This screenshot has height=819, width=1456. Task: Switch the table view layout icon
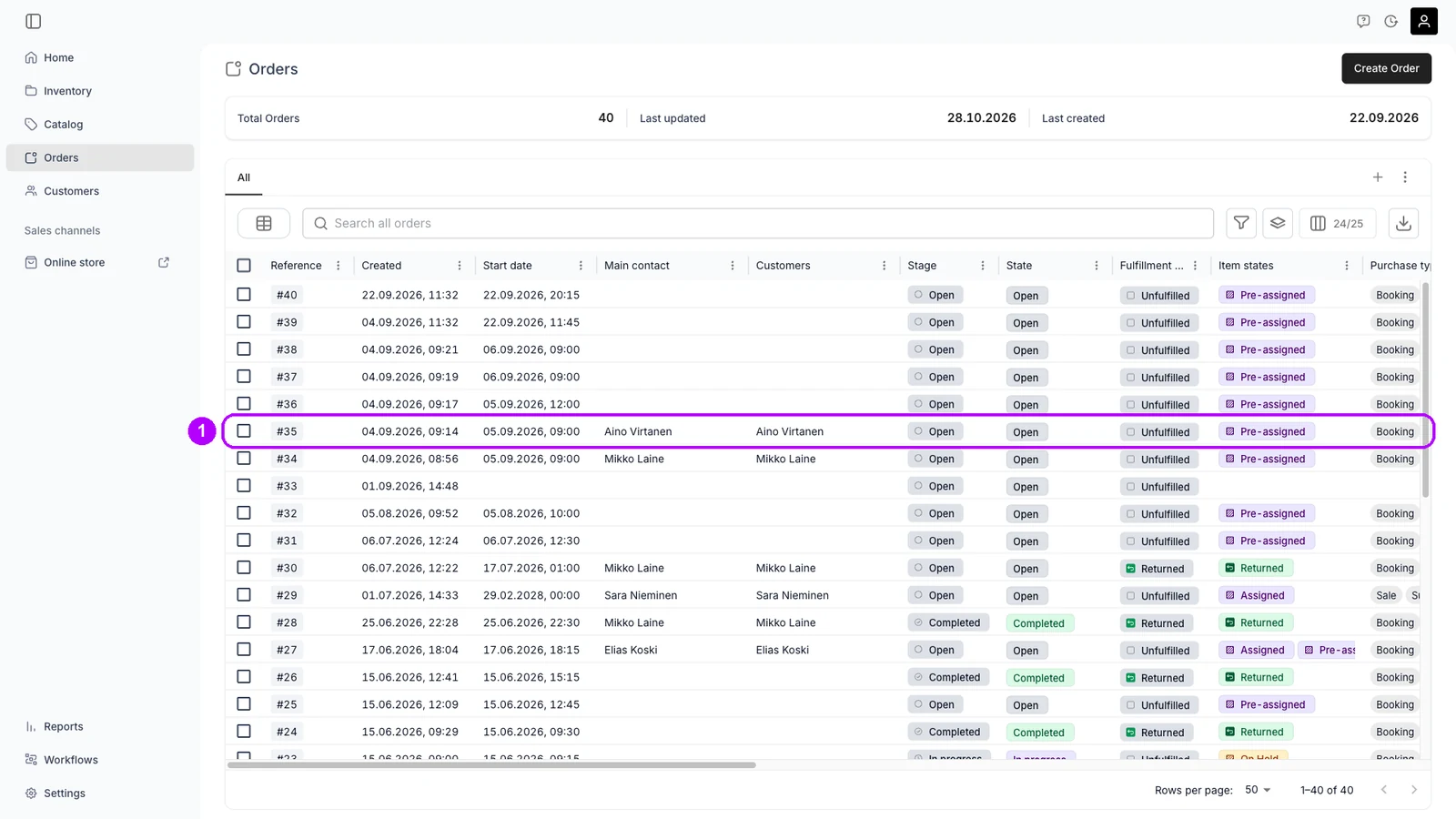coord(264,223)
